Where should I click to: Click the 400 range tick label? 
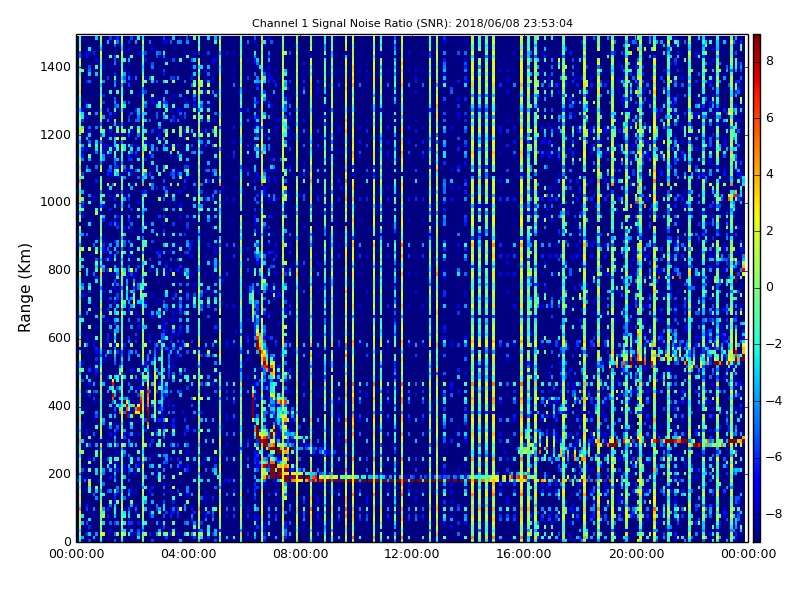(59, 406)
